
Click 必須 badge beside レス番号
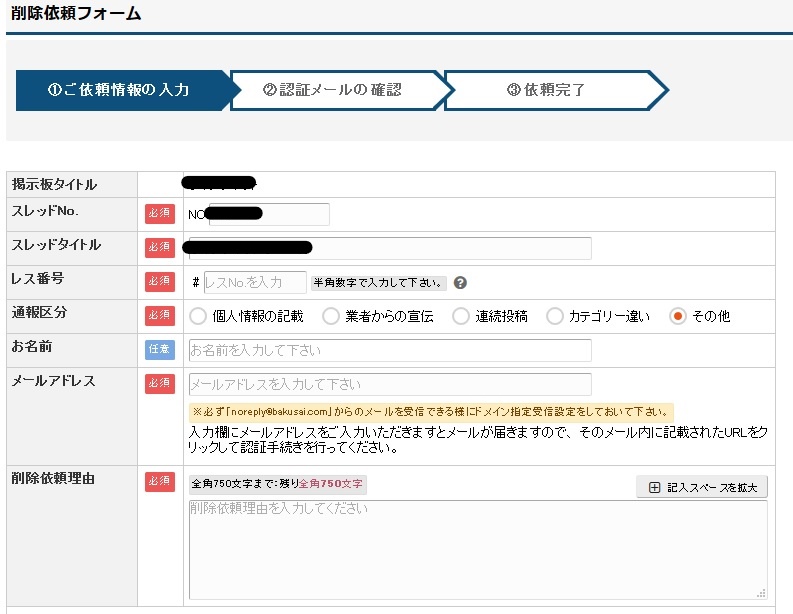point(160,281)
